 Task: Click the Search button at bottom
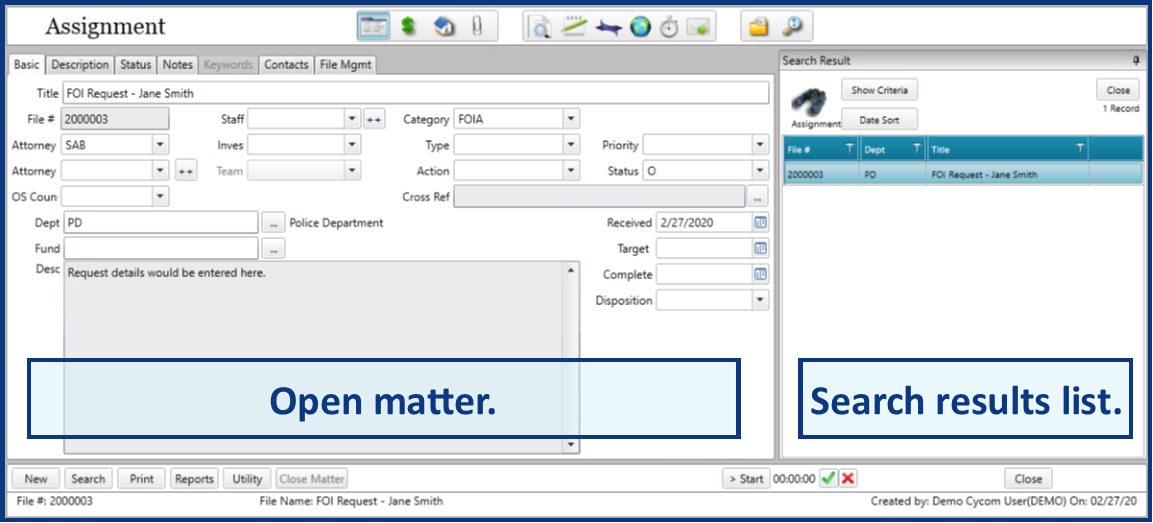tap(88, 479)
